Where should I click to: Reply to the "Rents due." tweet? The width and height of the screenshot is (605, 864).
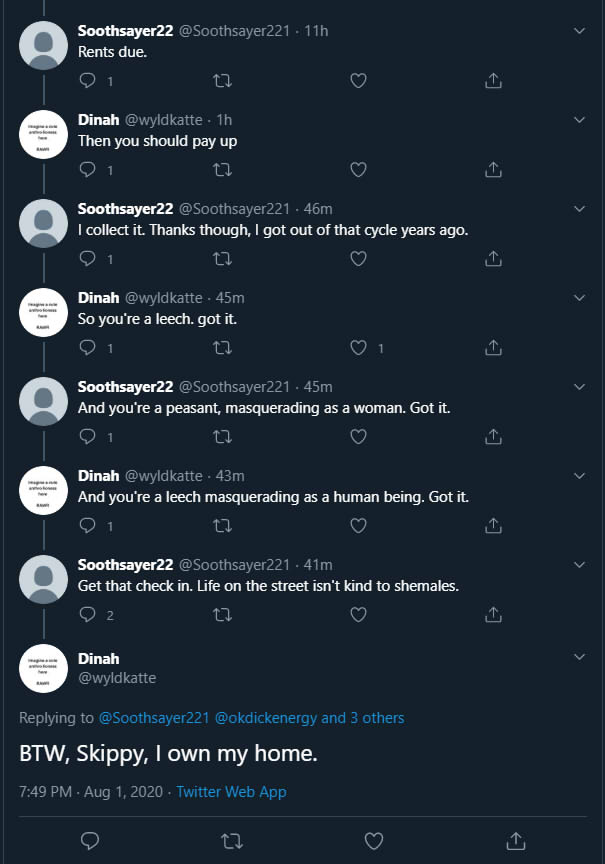tap(88, 80)
